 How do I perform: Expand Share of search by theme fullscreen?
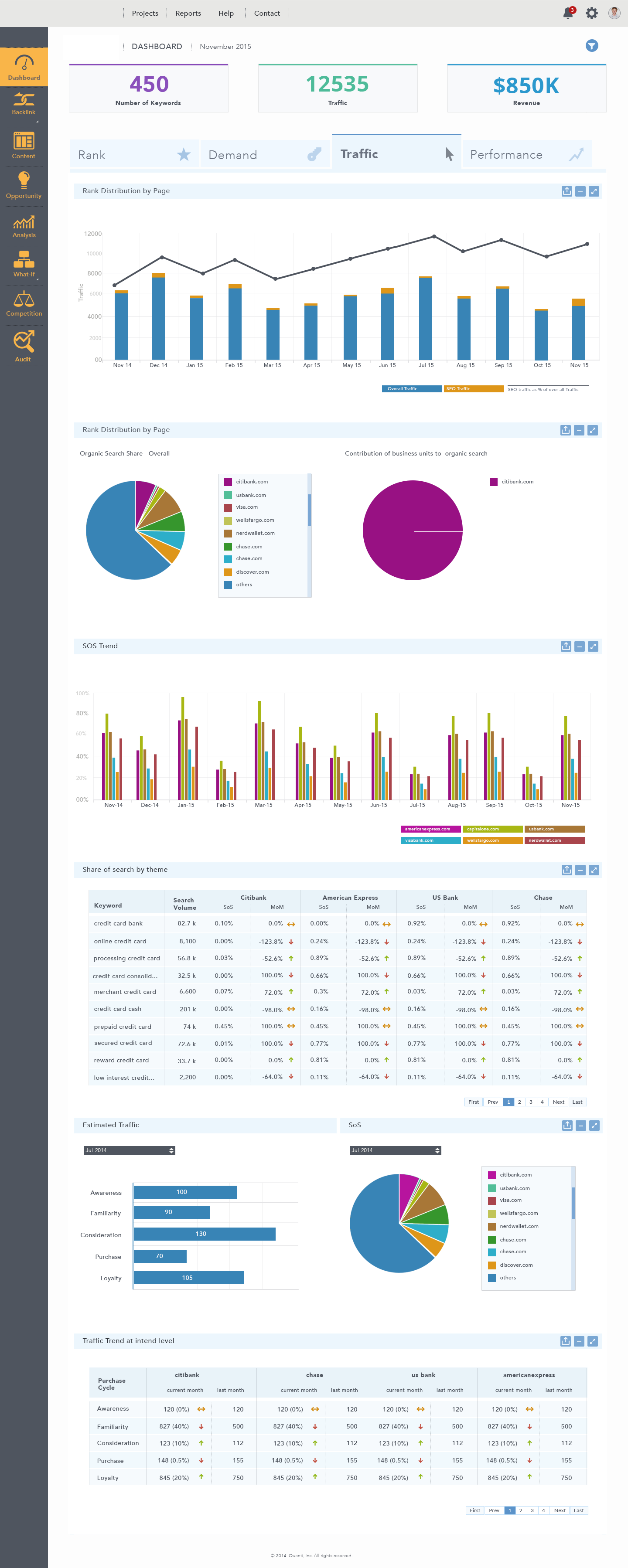(x=594, y=870)
